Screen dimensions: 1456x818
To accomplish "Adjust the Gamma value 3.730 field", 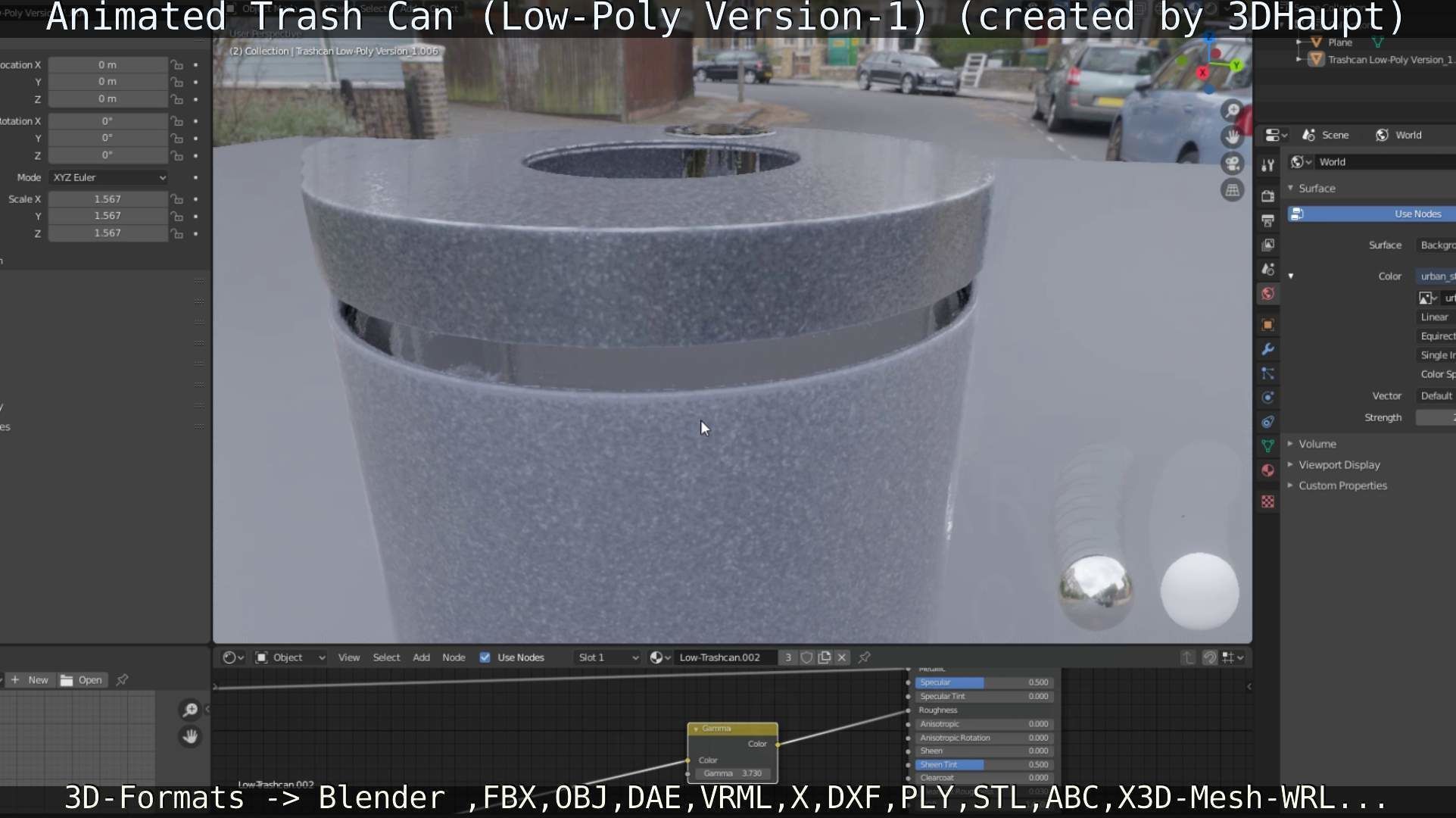I will [x=732, y=774].
